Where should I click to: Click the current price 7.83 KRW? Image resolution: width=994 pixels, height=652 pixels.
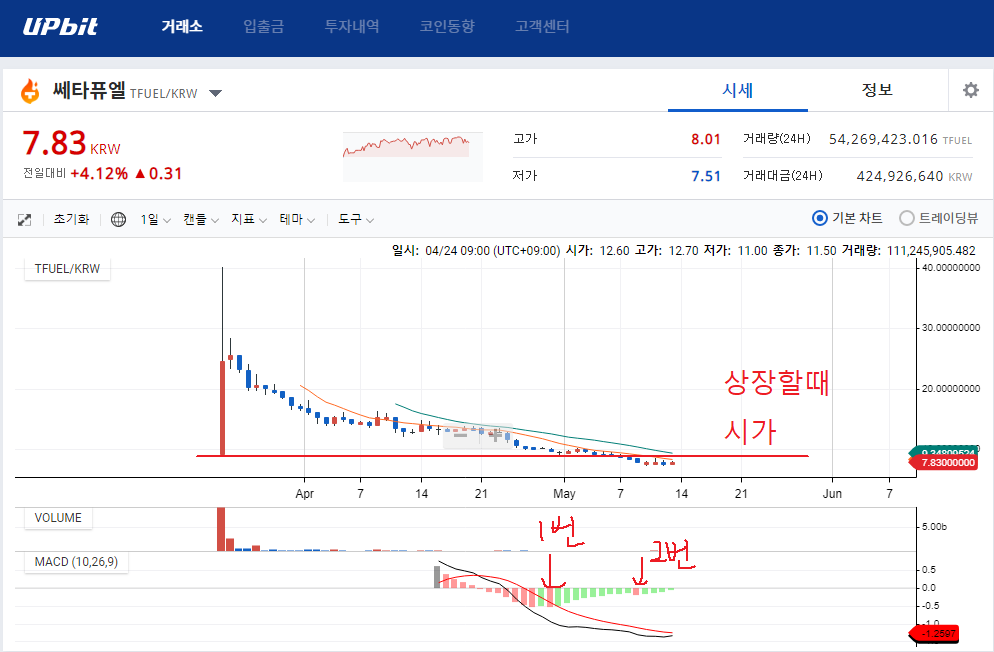[x=71, y=143]
